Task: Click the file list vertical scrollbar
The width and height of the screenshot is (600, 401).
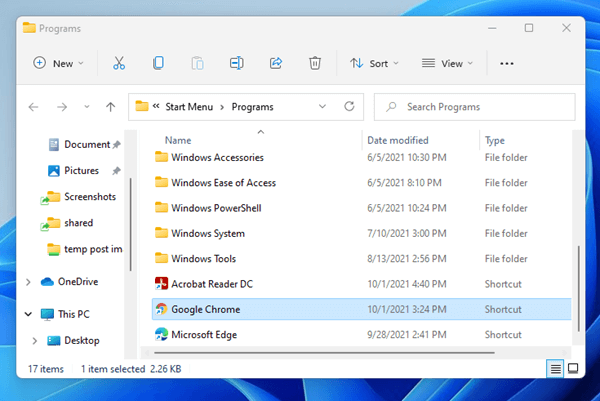Action: click(578, 289)
